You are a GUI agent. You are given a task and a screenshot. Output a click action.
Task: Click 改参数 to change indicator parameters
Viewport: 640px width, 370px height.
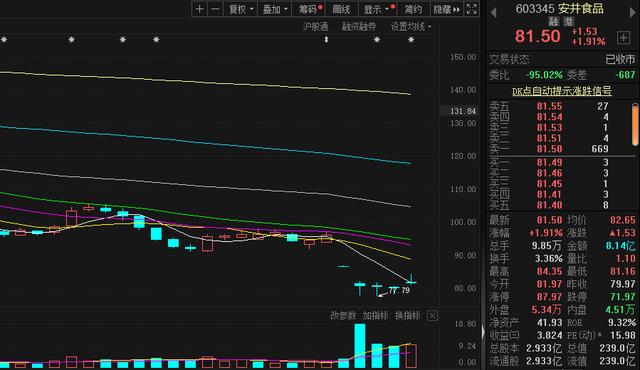[x=343, y=315]
